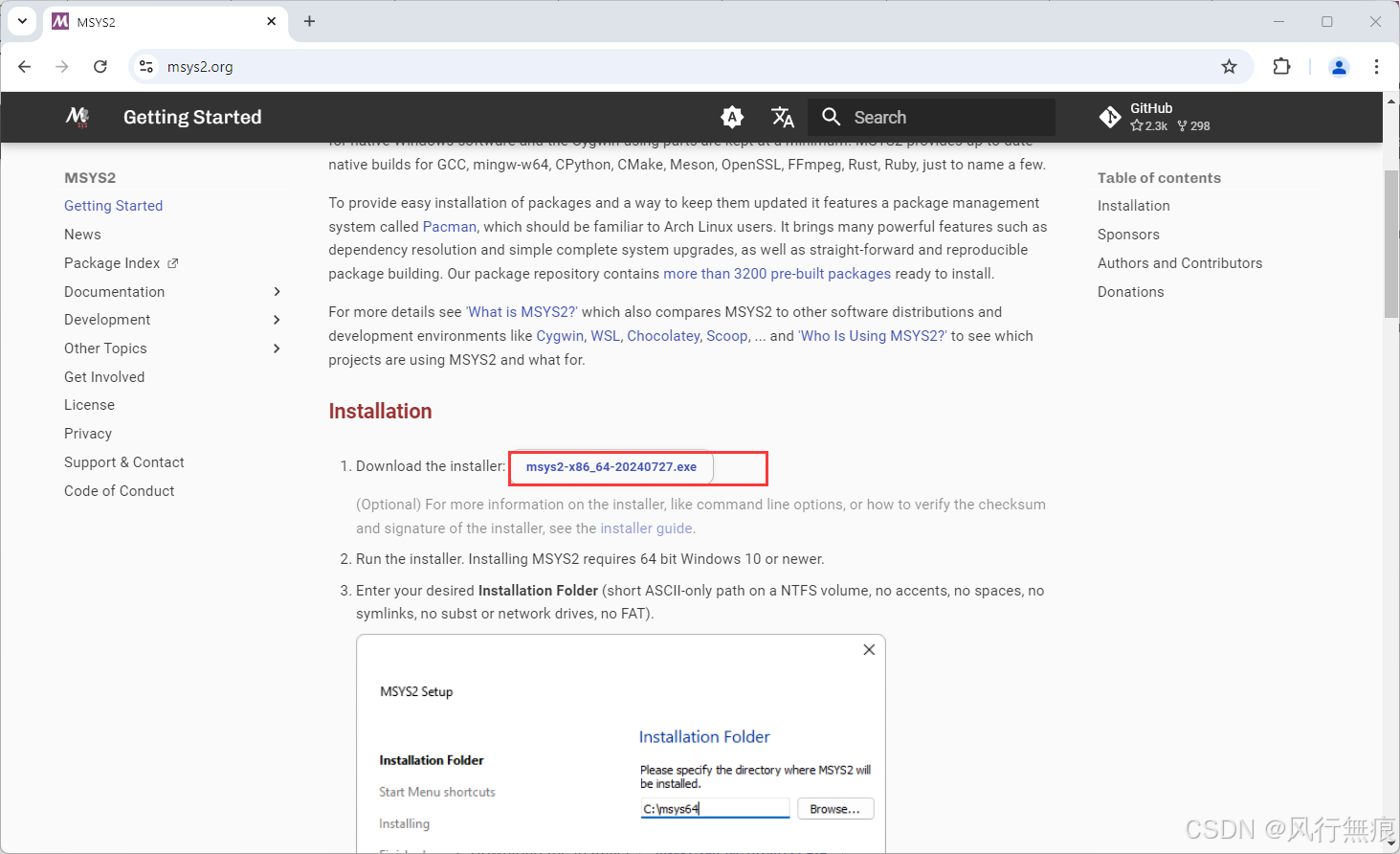The height and width of the screenshot is (854, 1400).
Task: Open Code of Conduct page
Action: click(x=120, y=491)
